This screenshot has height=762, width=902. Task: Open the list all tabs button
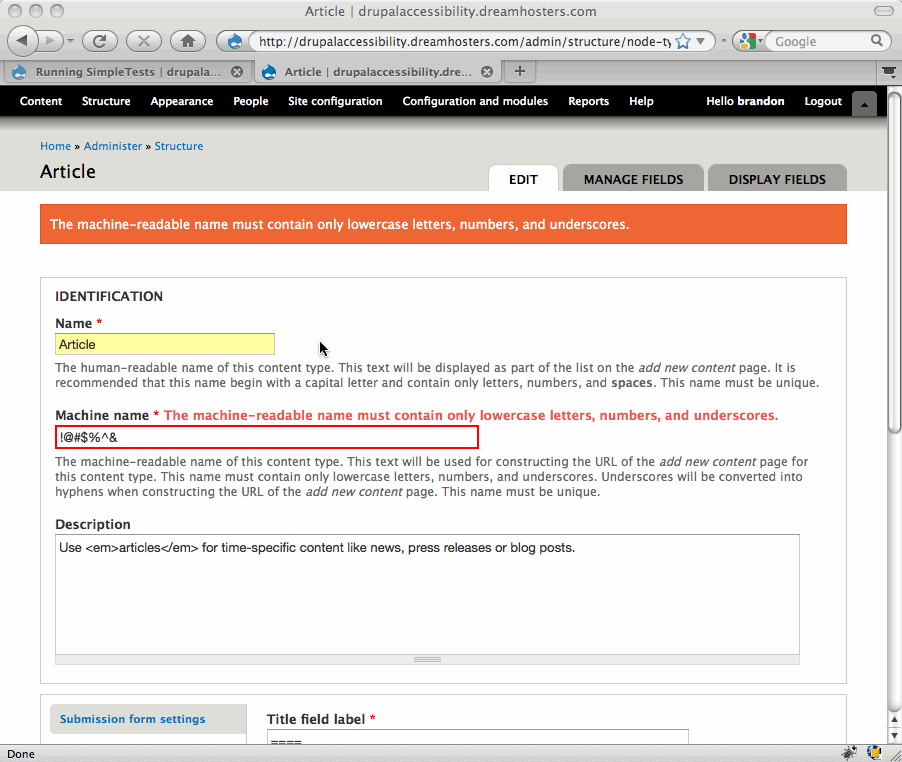click(889, 72)
